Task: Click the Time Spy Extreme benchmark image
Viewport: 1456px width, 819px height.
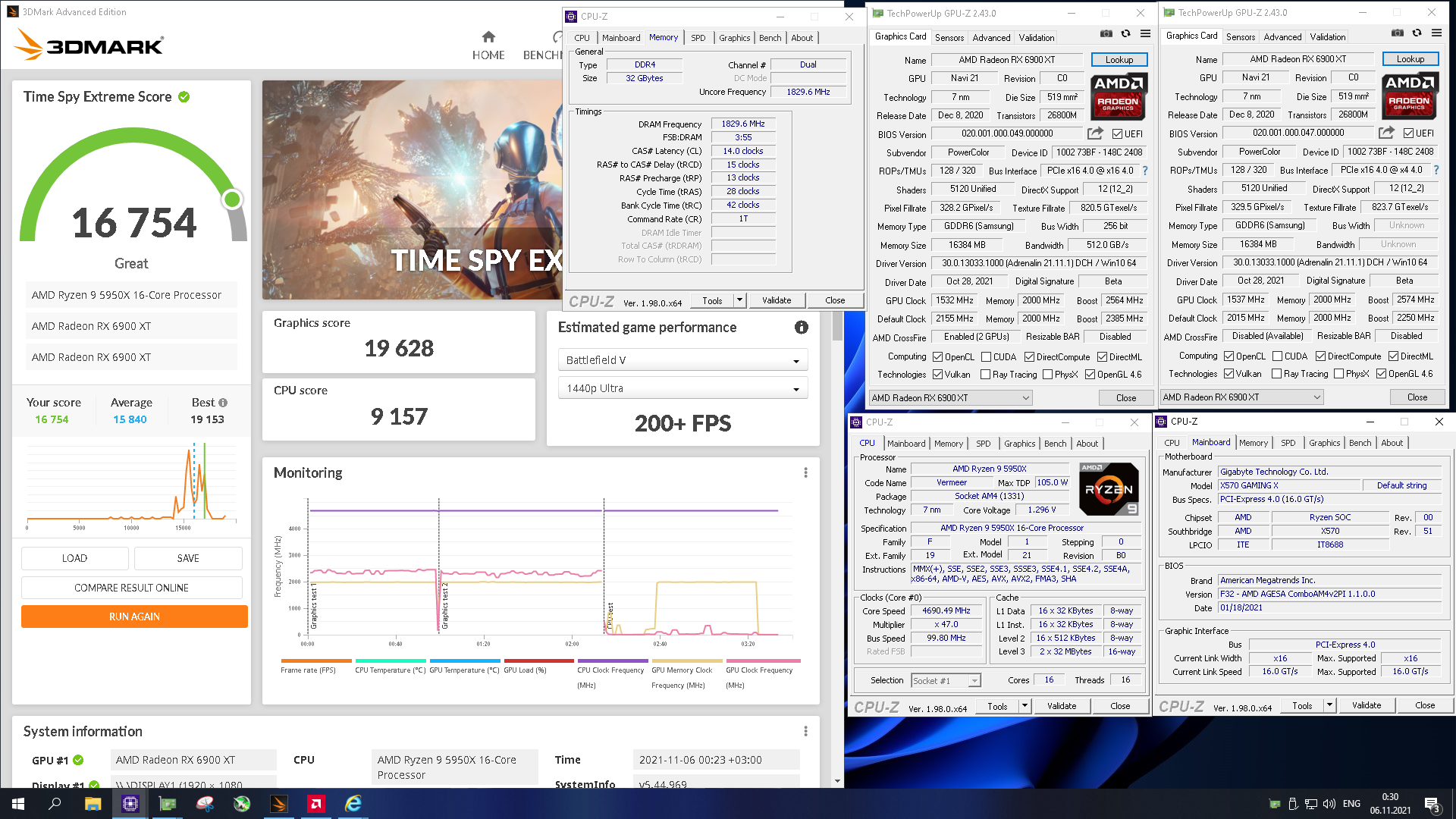Action: click(x=412, y=190)
